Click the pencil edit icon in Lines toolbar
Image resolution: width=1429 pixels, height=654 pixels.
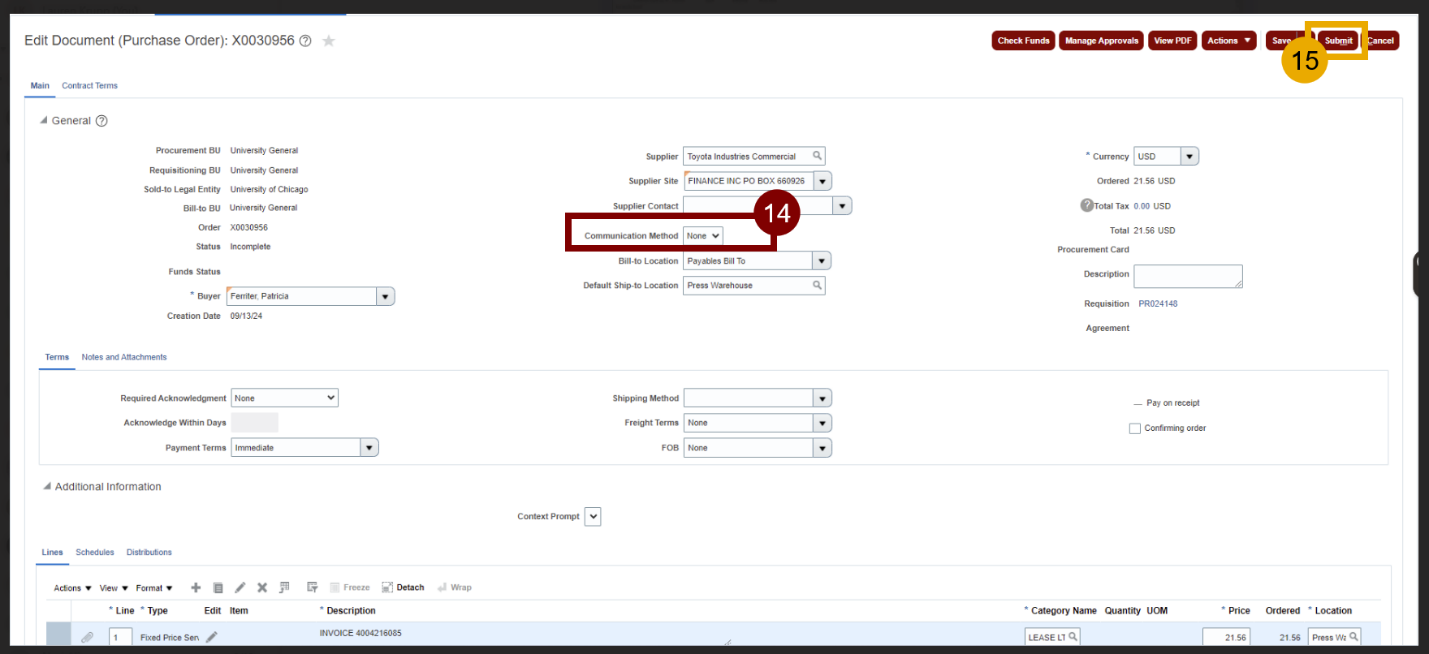point(240,588)
